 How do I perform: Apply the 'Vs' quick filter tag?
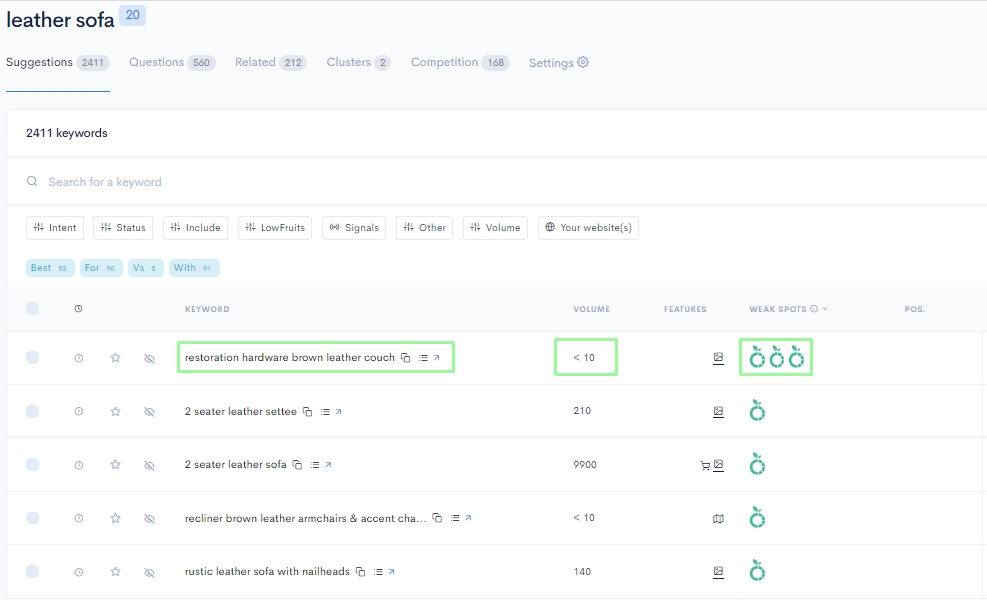click(x=146, y=268)
